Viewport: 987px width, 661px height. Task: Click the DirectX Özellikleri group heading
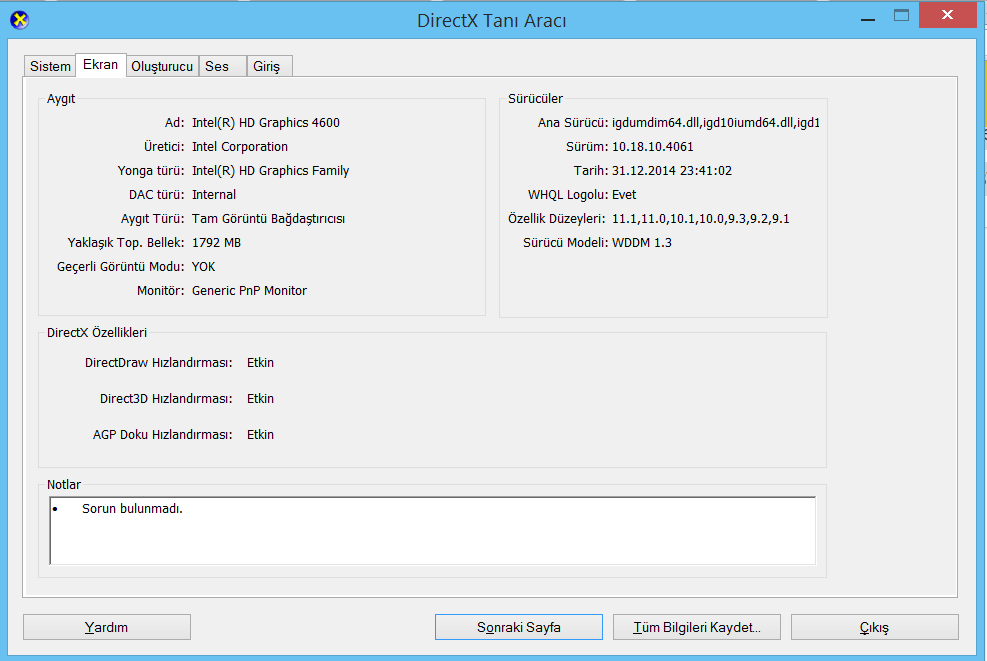(x=97, y=332)
